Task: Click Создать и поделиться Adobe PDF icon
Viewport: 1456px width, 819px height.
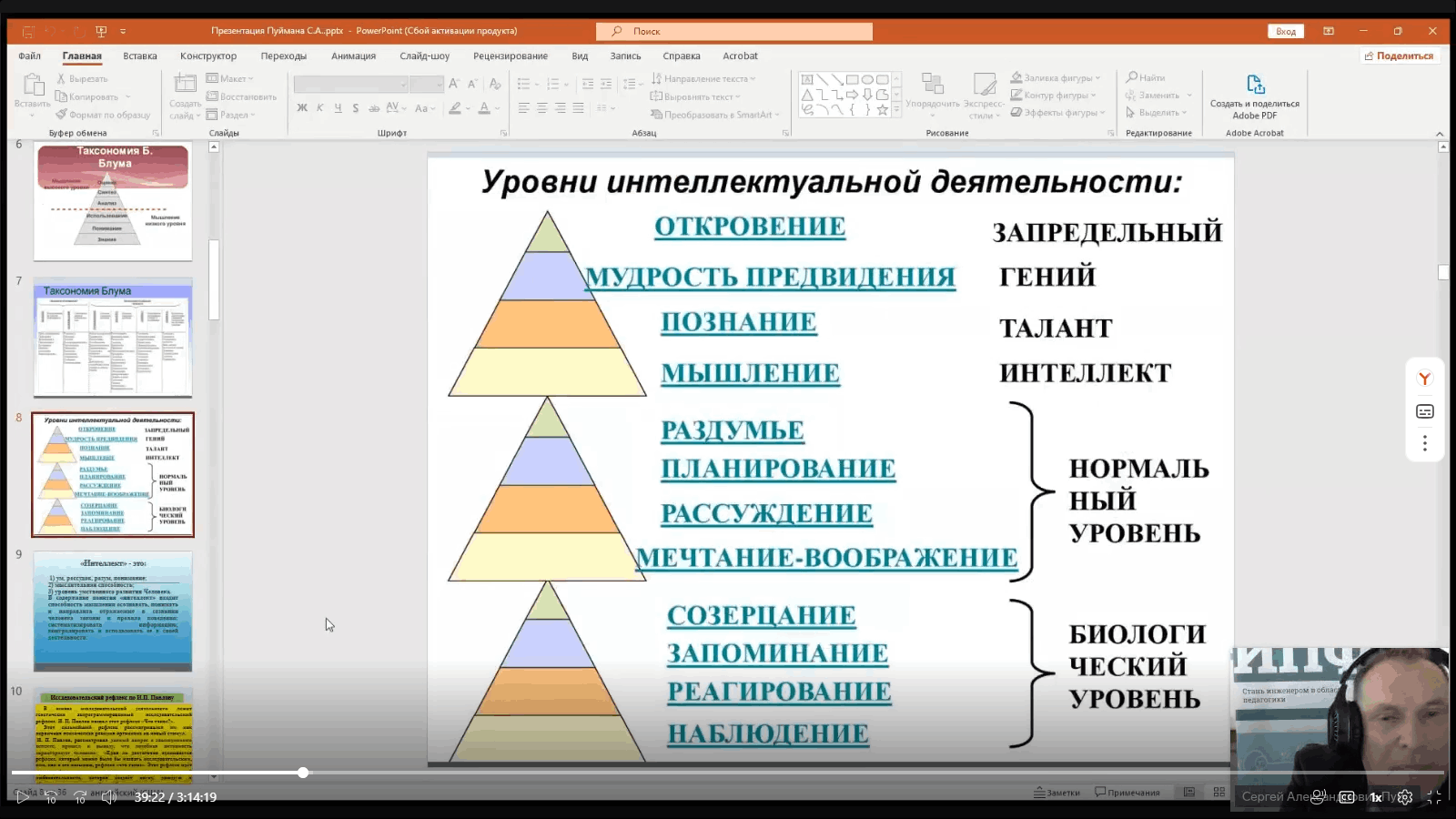Action: click(x=1255, y=85)
